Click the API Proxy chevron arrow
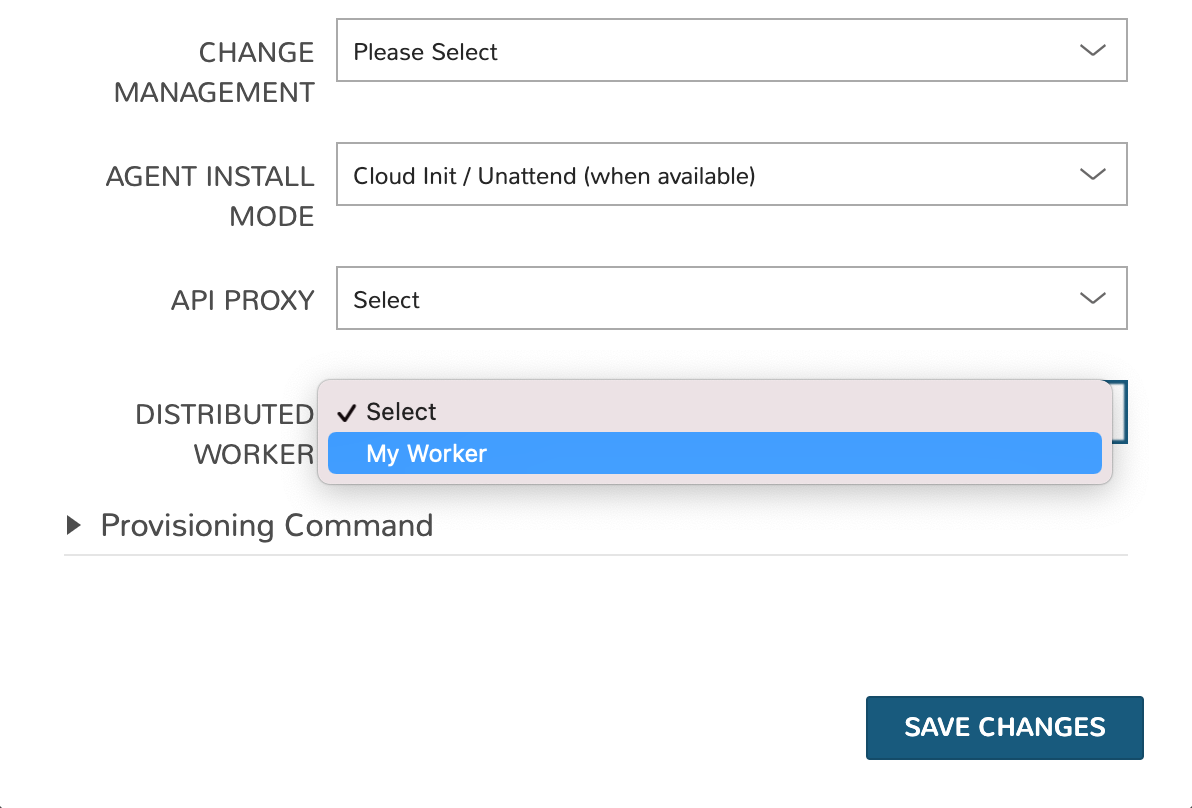This screenshot has height=808, width=1192. click(1092, 299)
